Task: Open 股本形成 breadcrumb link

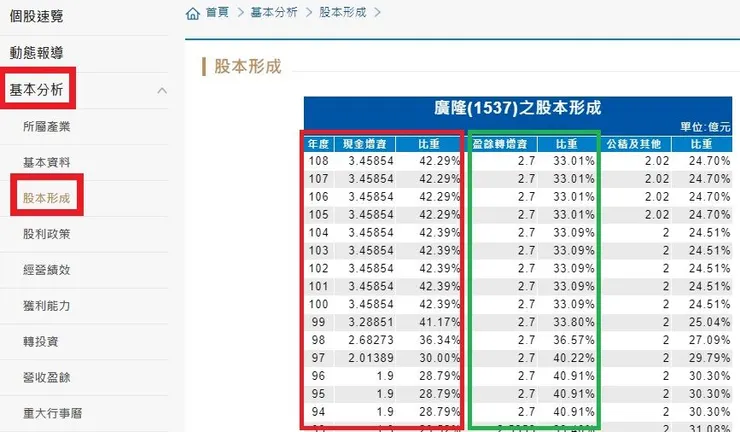Action: tap(343, 12)
